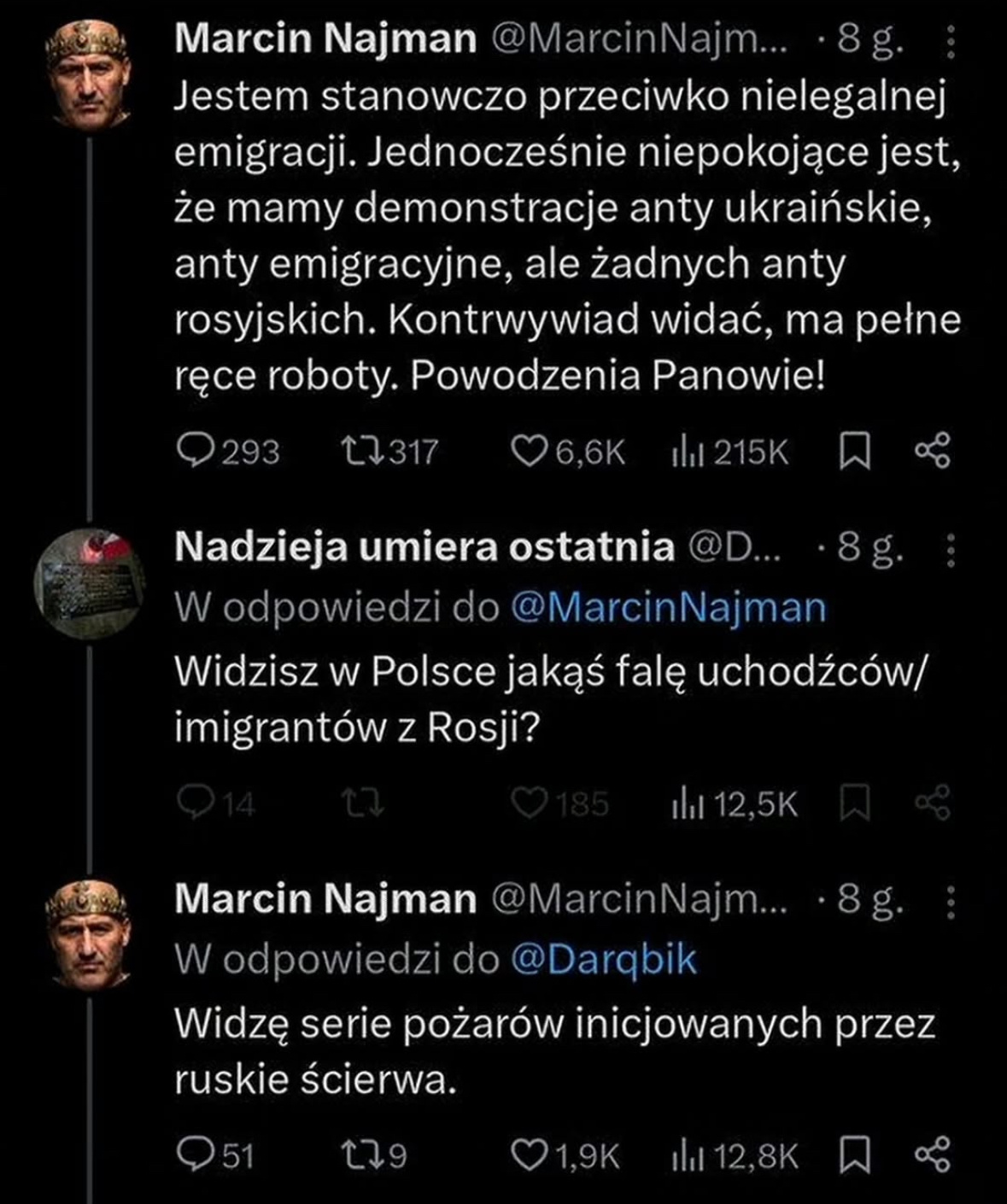Open more options on Najman's last reply

click(x=952, y=900)
